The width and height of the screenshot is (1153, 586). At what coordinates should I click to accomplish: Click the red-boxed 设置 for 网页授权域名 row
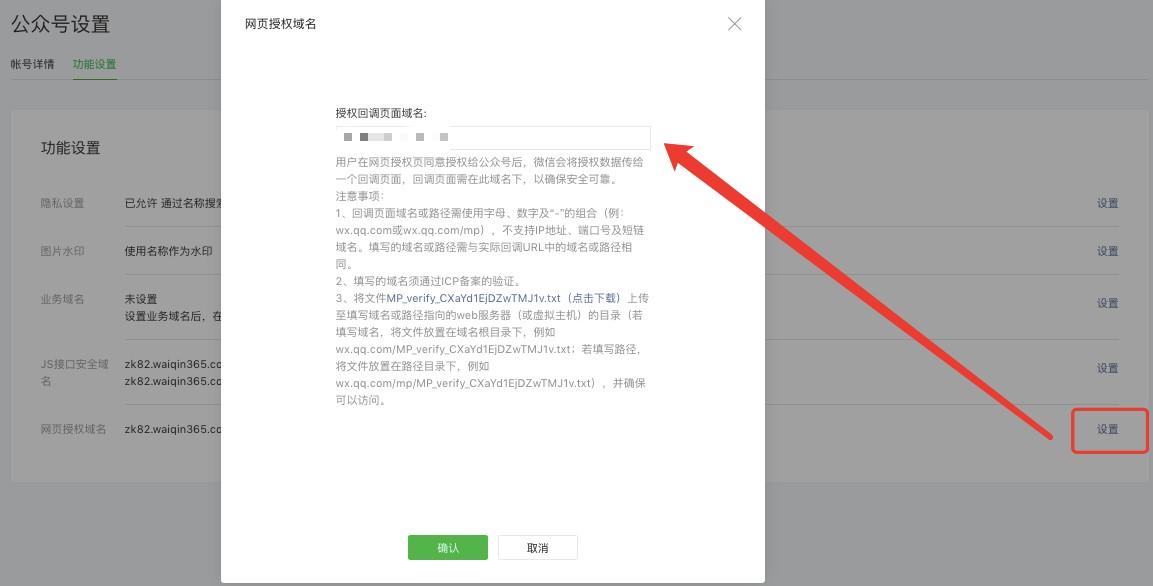(x=1107, y=429)
